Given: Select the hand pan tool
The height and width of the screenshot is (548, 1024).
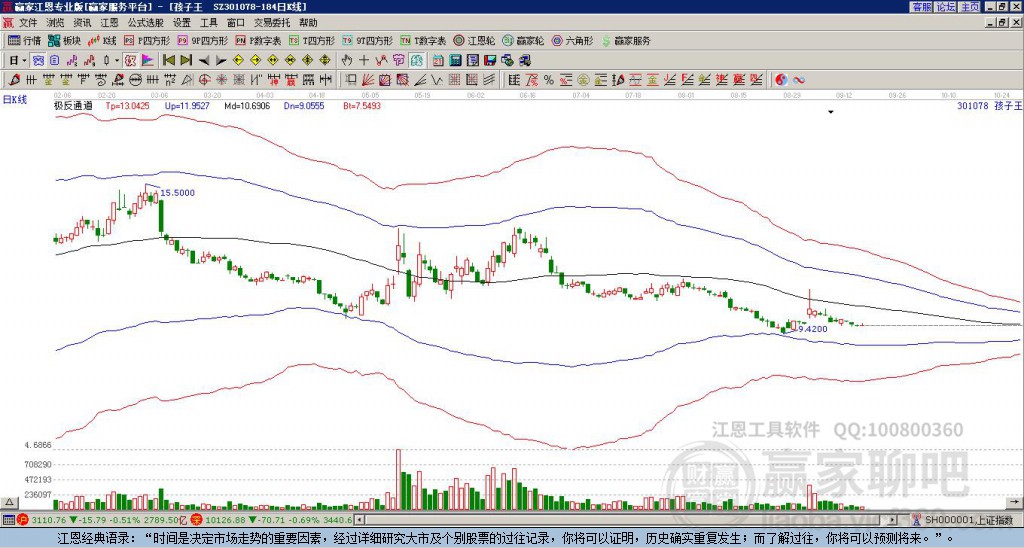Looking at the screenshot, I should coord(346,61).
